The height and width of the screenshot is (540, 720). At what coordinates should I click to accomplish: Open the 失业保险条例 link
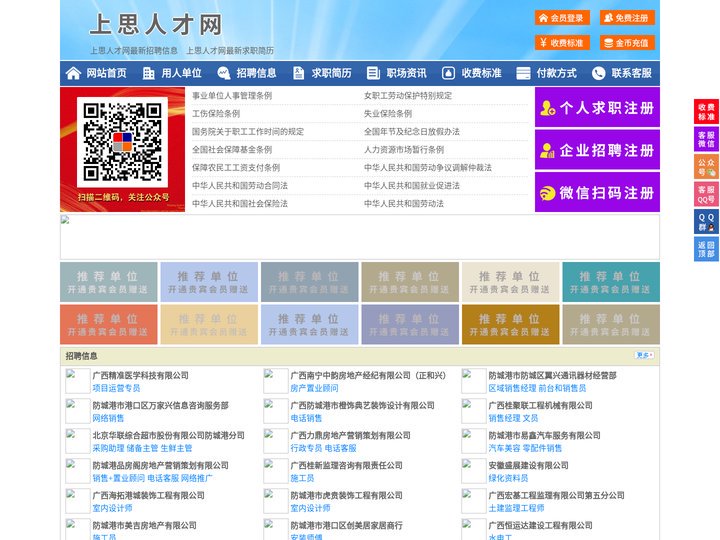pos(388,113)
